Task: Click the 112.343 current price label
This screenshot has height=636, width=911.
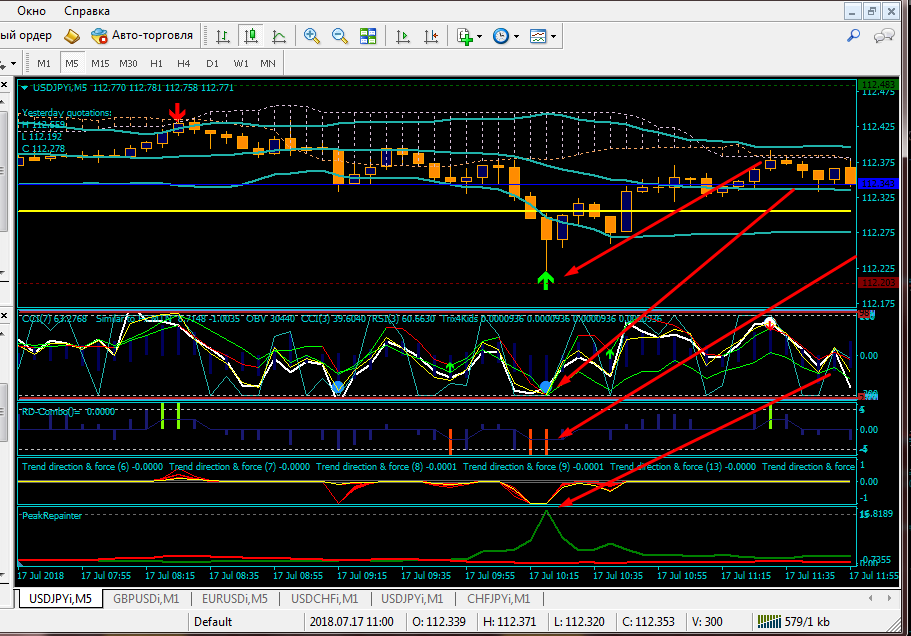Action: point(878,184)
